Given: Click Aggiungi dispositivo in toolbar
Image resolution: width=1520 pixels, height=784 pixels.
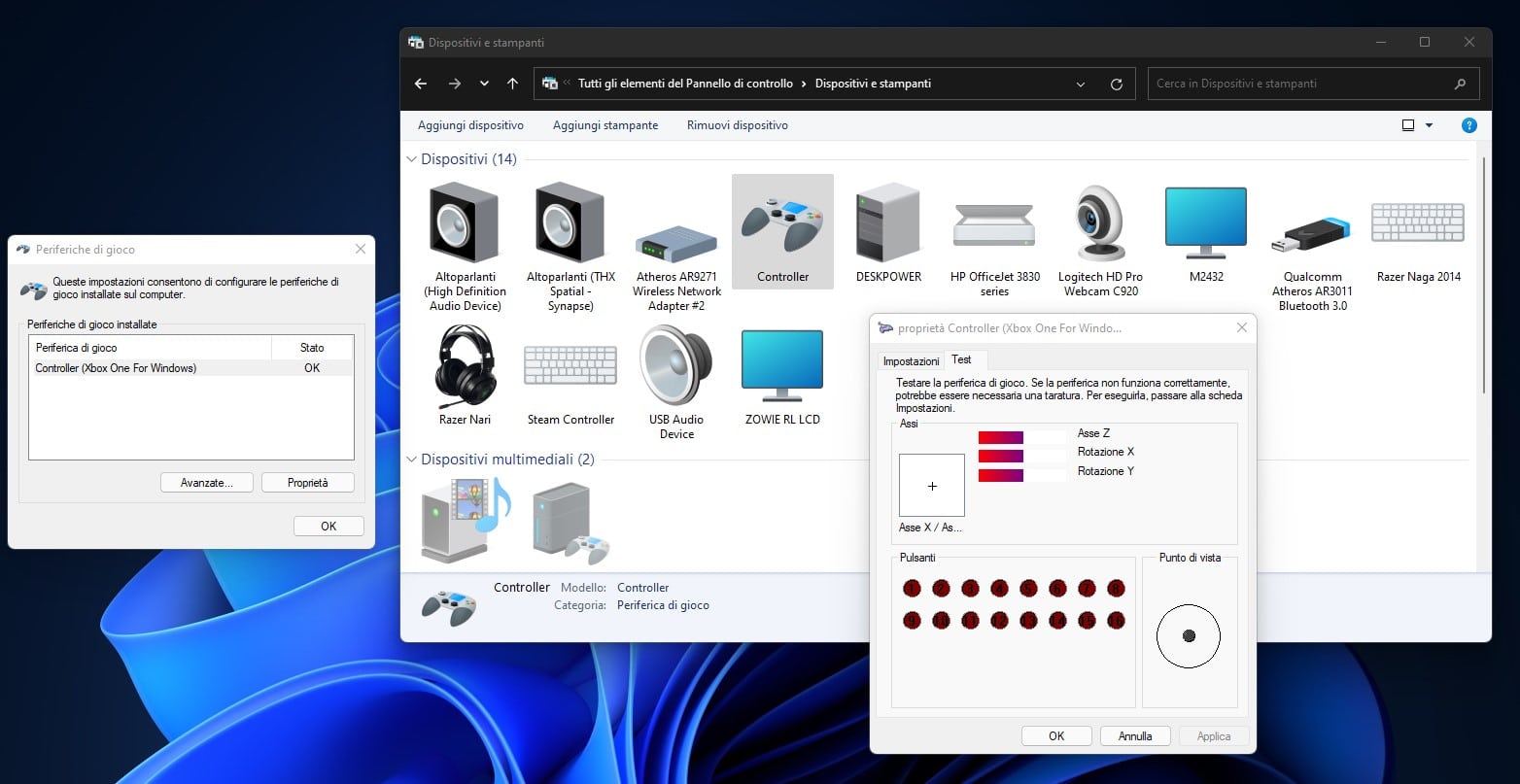Looking at the screenshot, I should 470,125.
